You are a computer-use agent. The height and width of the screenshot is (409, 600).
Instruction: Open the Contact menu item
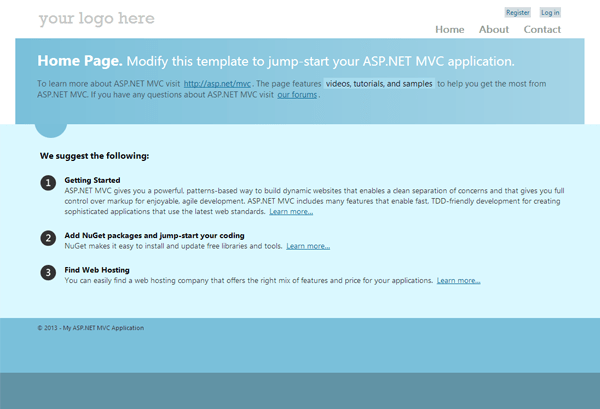542,29
